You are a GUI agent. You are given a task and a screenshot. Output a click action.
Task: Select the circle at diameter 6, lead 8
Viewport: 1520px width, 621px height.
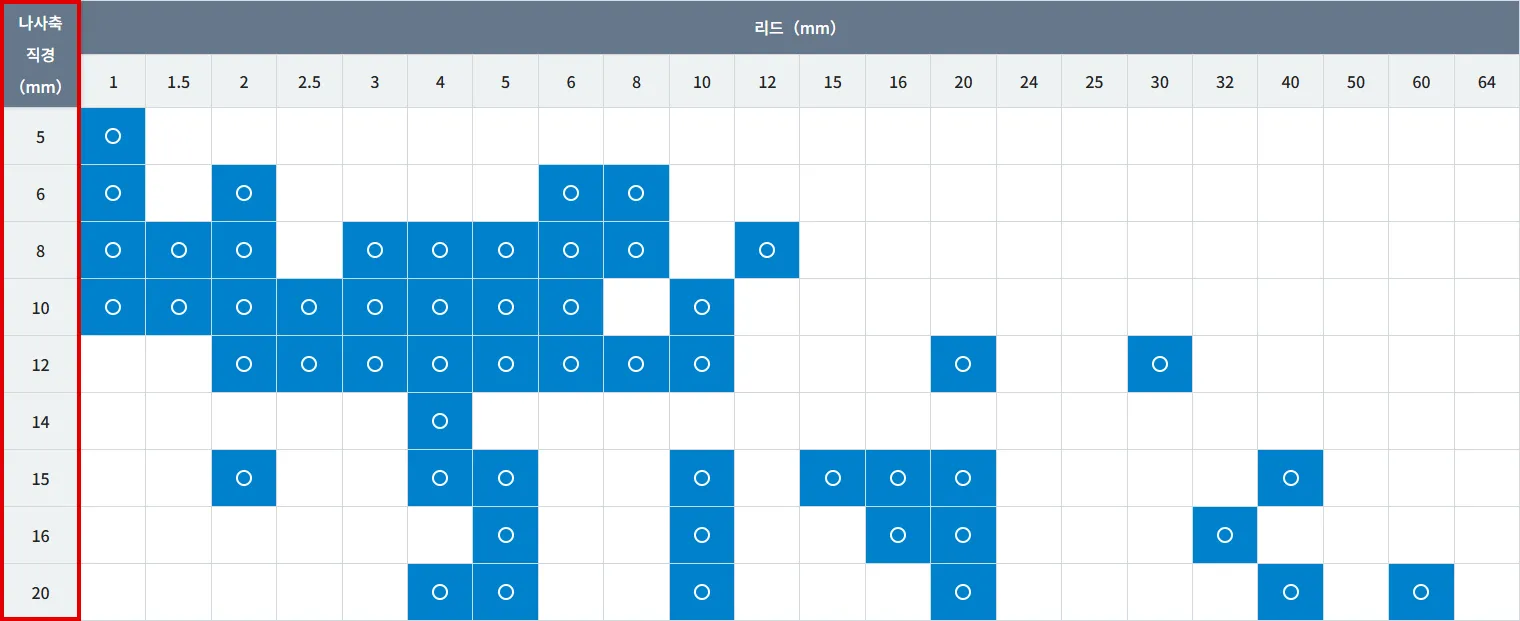636,193
